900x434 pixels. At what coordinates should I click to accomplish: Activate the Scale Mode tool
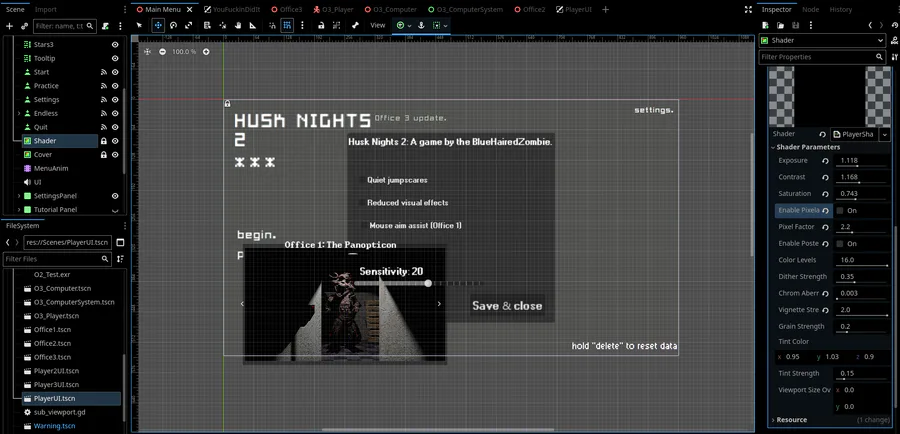188,25
